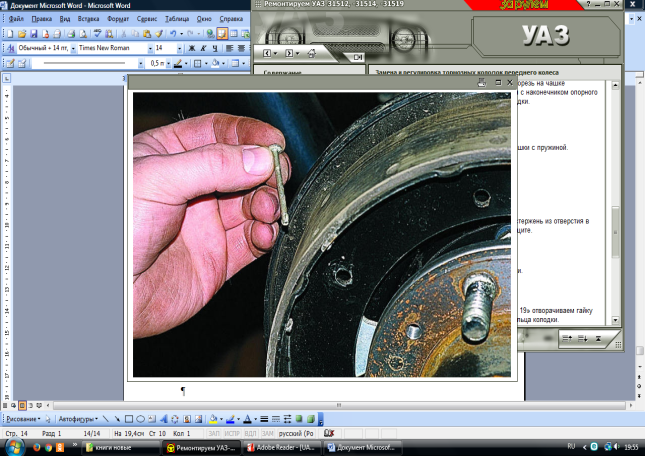Click the Line Style icon in drawing toolbar
645x456 pixels.
coord(264,419)
